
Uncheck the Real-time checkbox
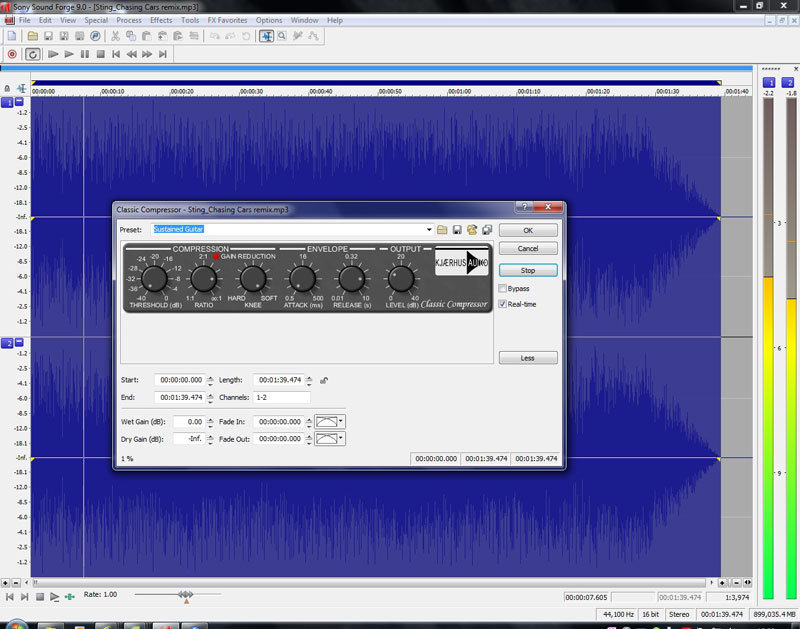502,304
